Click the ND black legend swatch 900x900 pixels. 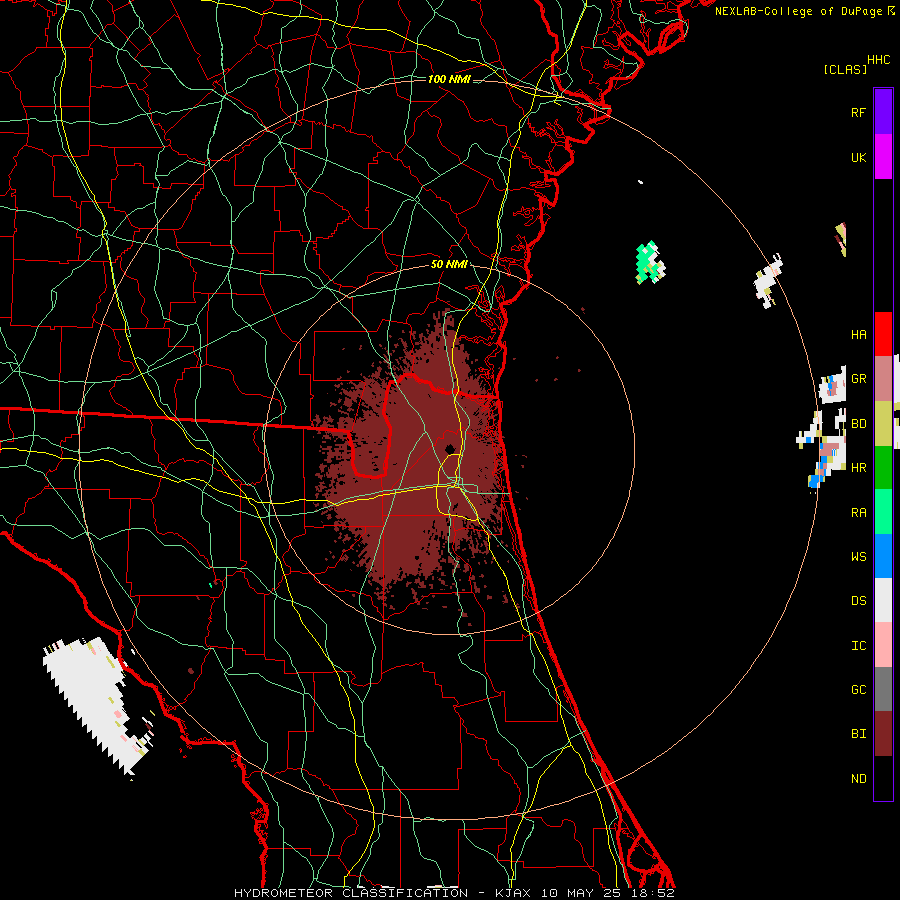click(x=883, y=778)
